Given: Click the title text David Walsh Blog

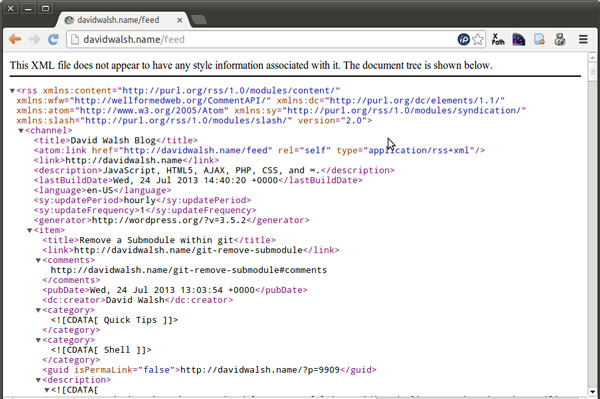Looking at the screenshot, I should tap(113, 140).
